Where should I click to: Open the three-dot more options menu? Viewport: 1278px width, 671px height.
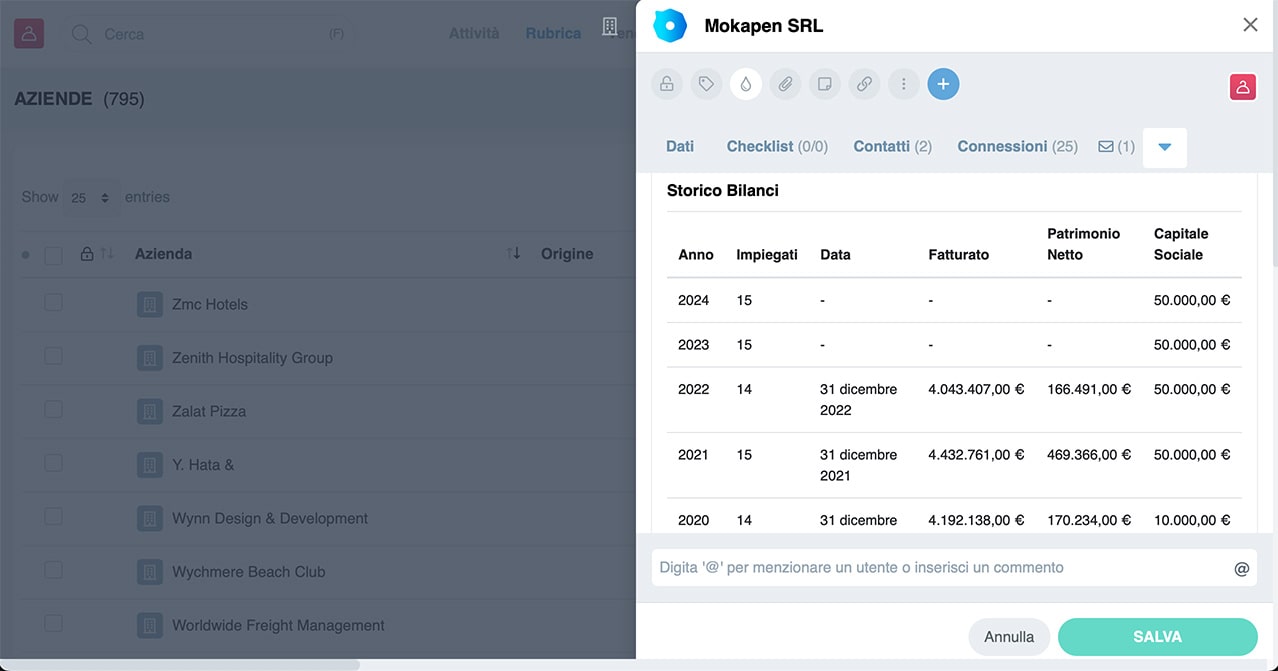click(904, 85)
